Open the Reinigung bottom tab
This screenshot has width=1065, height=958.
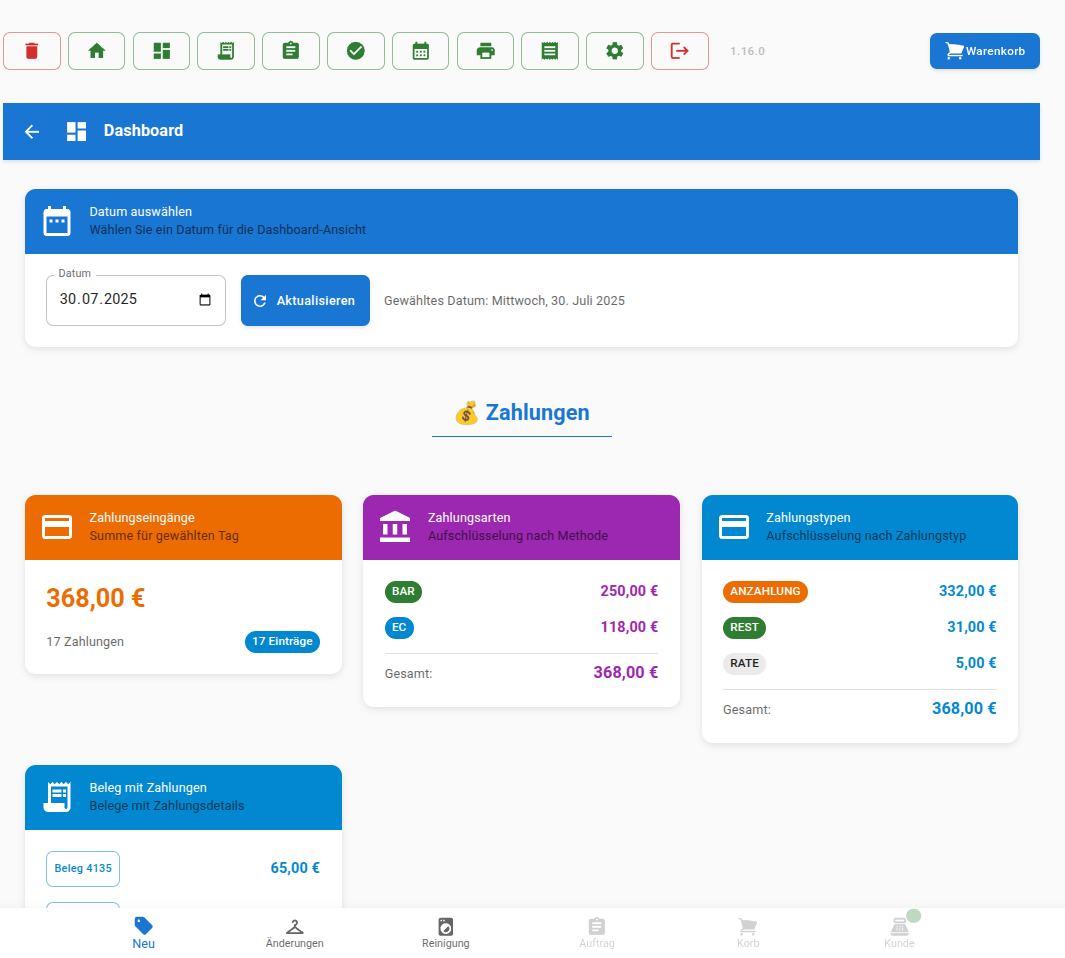point(445,932)
